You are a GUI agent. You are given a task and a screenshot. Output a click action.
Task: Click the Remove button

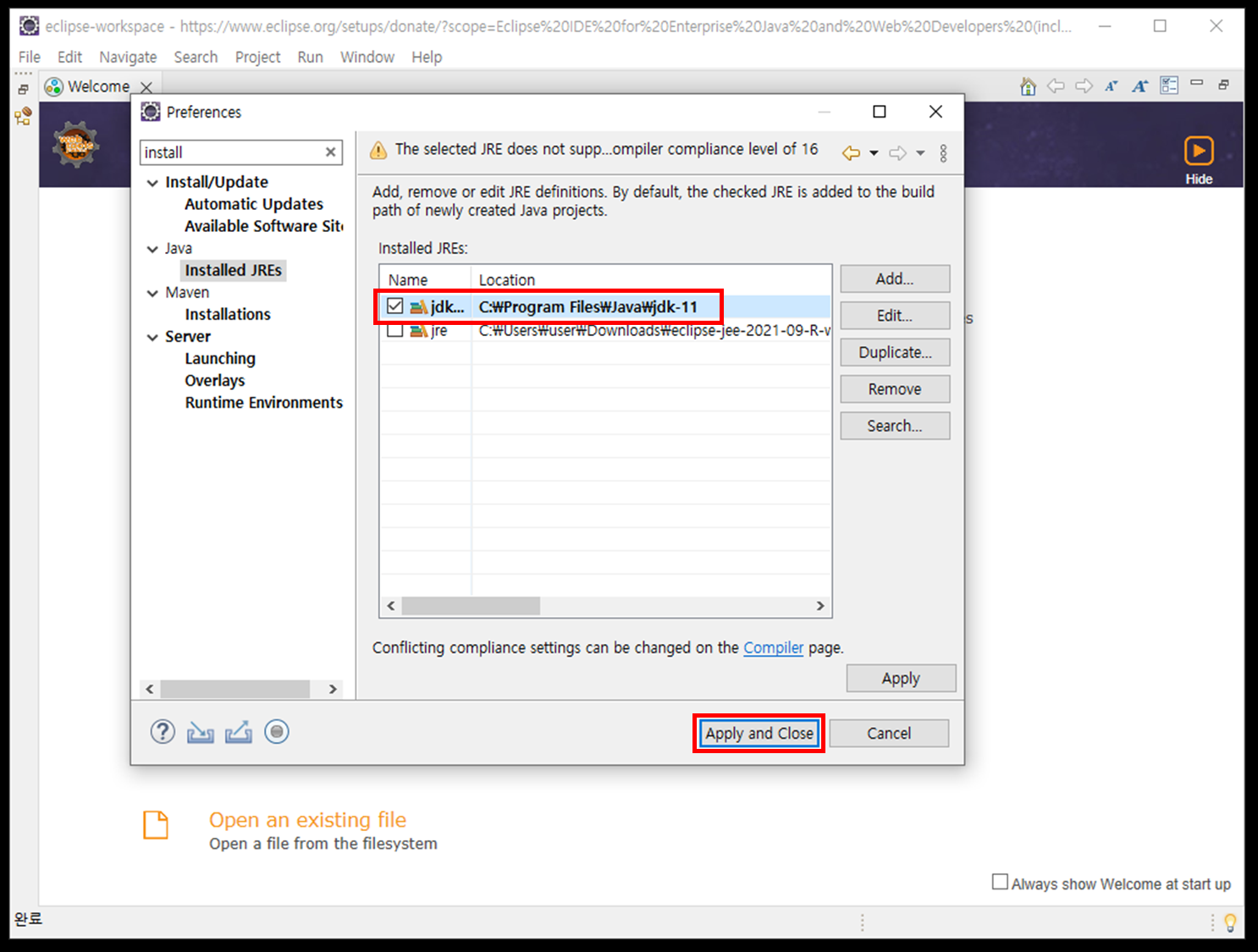point(895,389)
